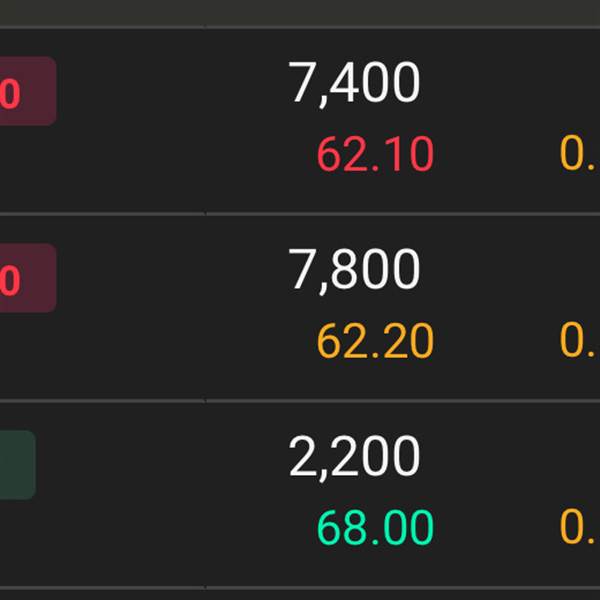Click the green 68.00 price
Viewport: 600px width, 600px height.
click(375, 528)
